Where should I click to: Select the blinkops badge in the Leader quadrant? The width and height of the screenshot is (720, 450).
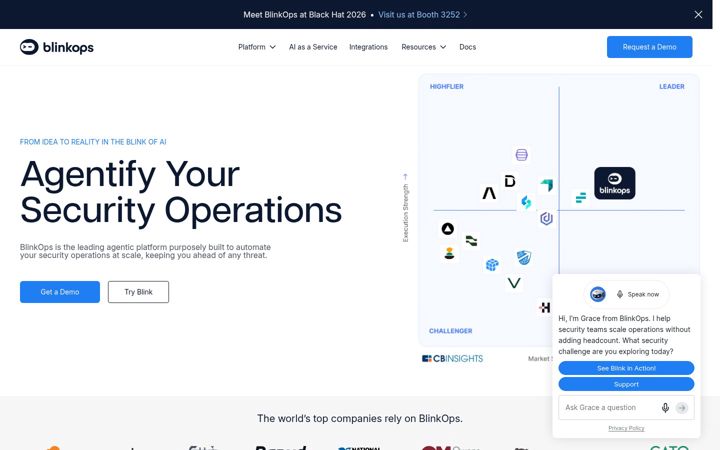pyautogui.click(x=614, y=183)
